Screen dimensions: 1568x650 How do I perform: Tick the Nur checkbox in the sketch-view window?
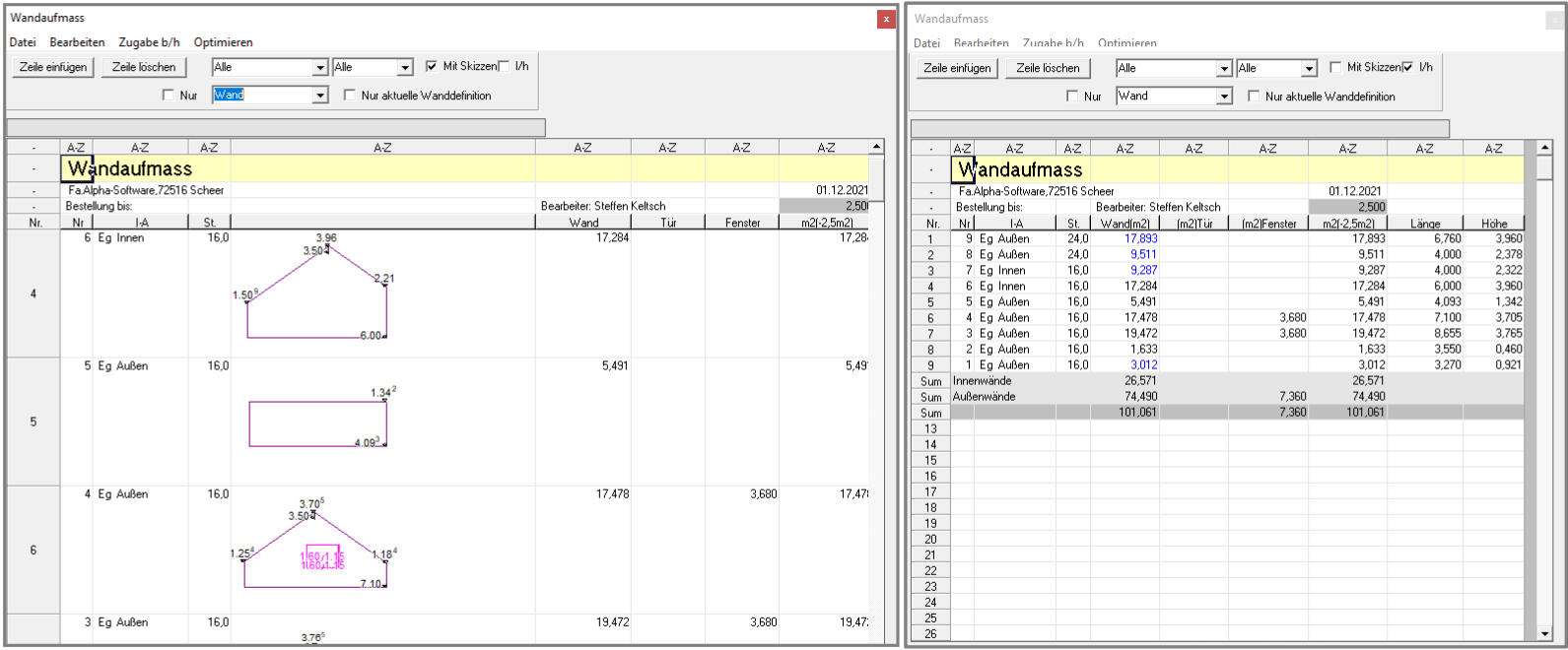click(169, 96)
